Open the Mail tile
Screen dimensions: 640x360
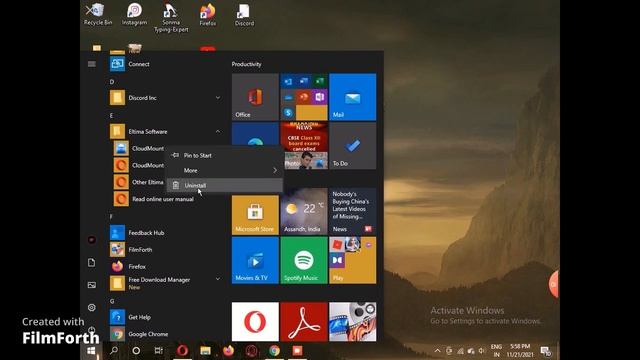353,97
